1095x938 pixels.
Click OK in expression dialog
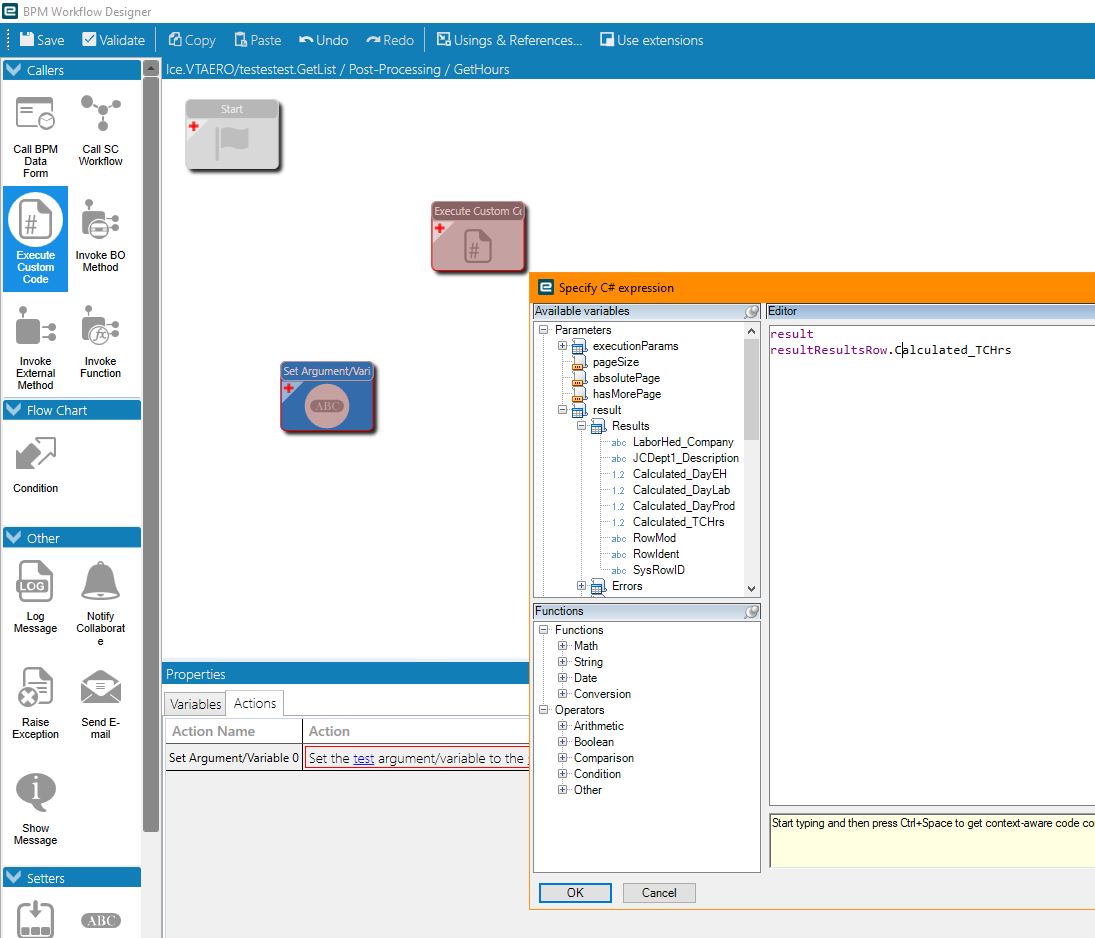point(575,893)
